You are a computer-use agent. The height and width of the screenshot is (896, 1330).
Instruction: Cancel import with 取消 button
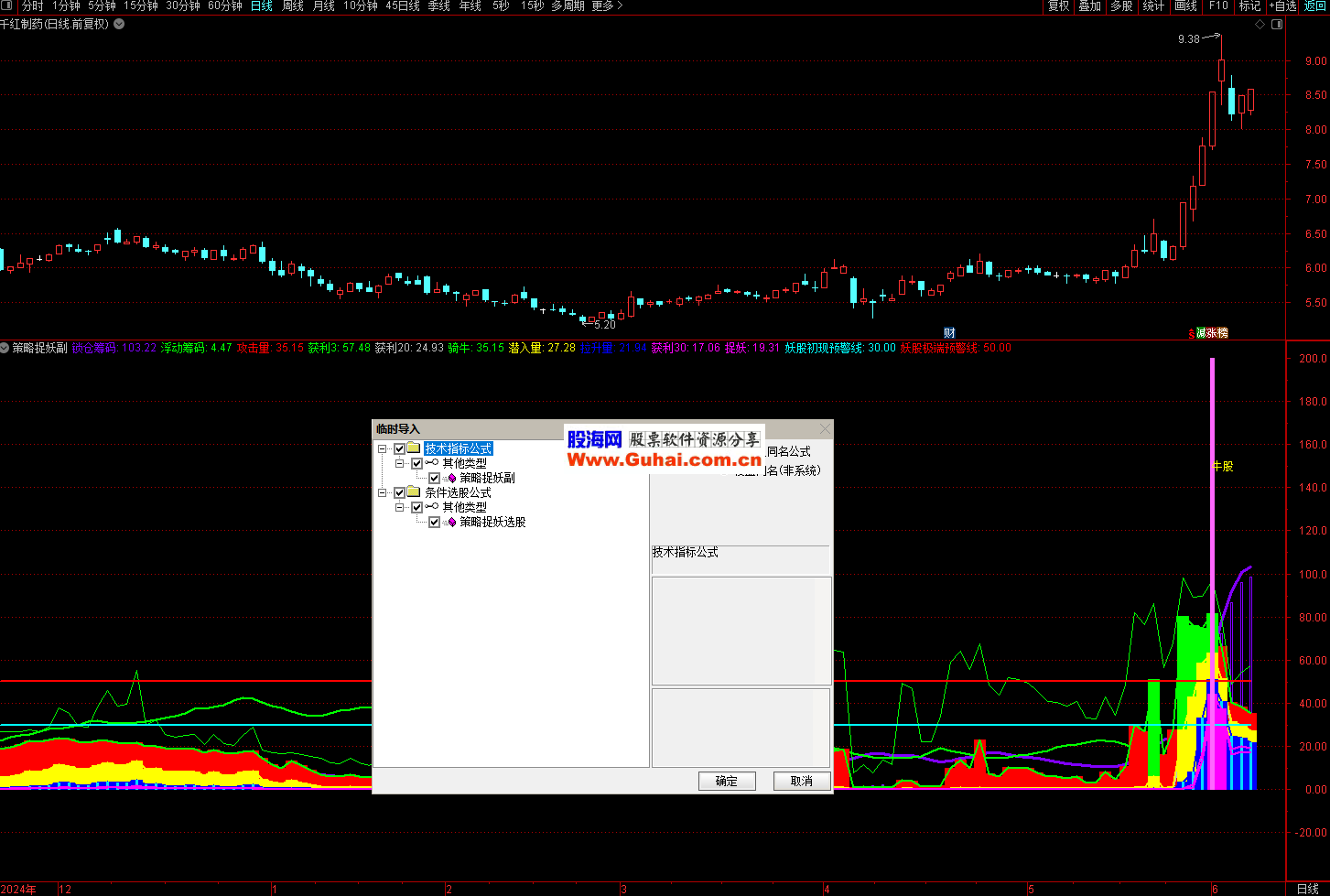pyautogui.click(x=802, y=781)
